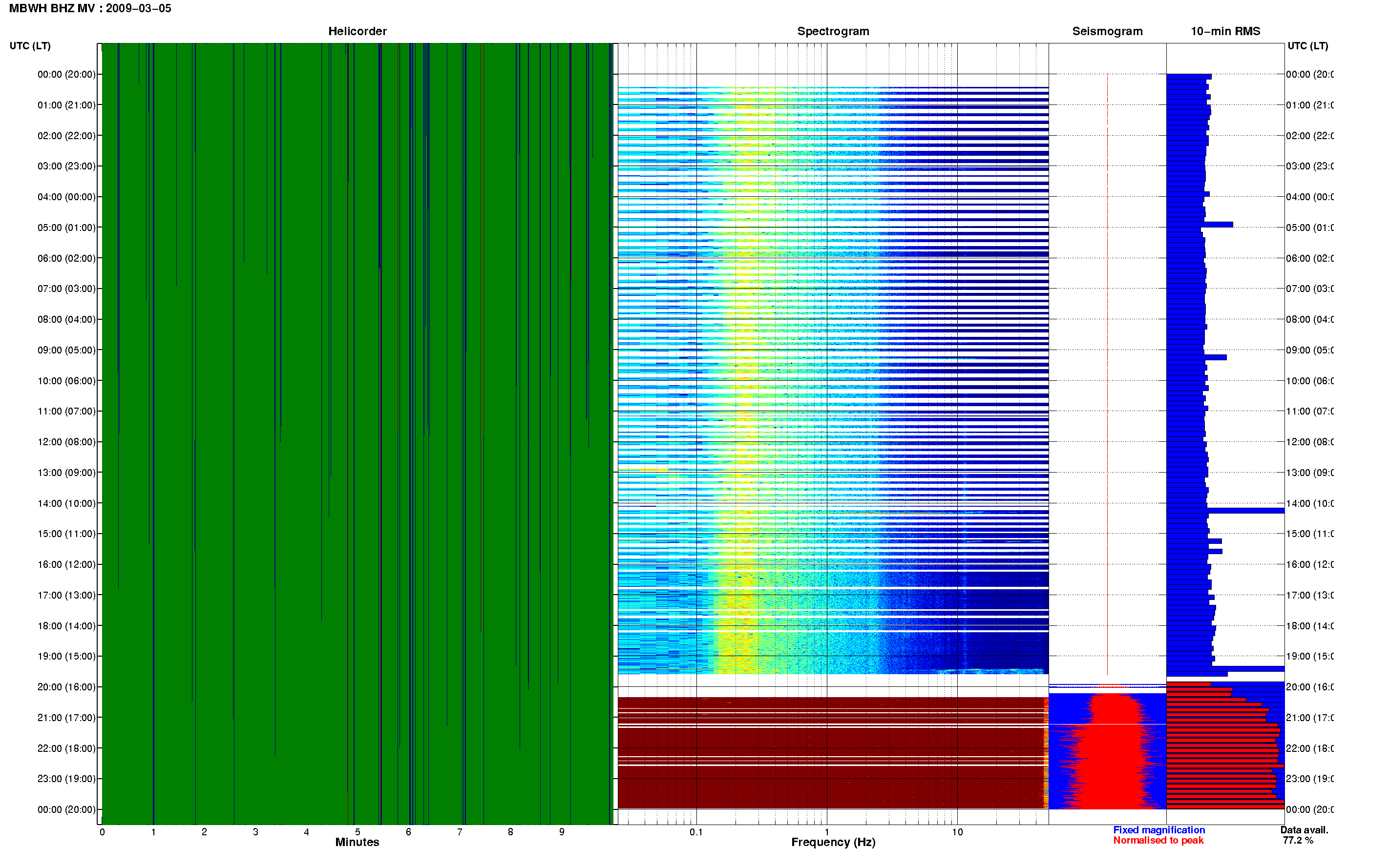Click the time label '01:00 (21:00)'
This screenshot has height=868, width=1389.
[x=66, y=105]
